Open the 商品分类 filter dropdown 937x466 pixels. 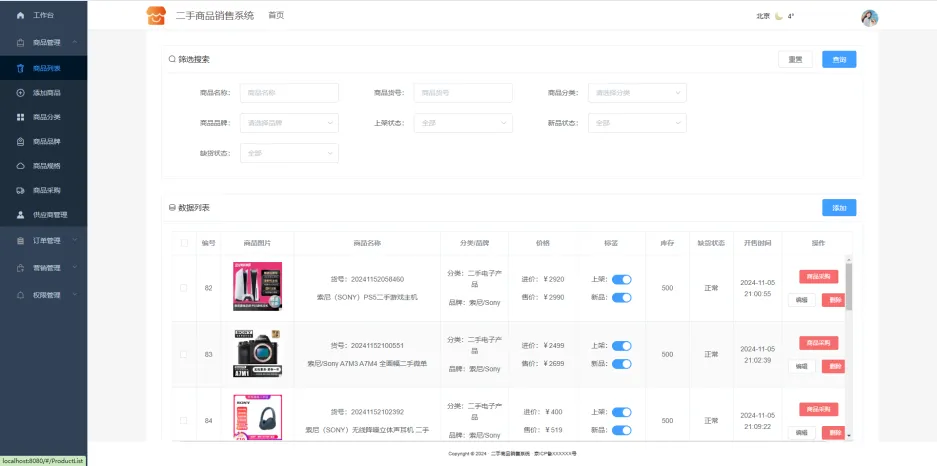(x=637, y=93)
